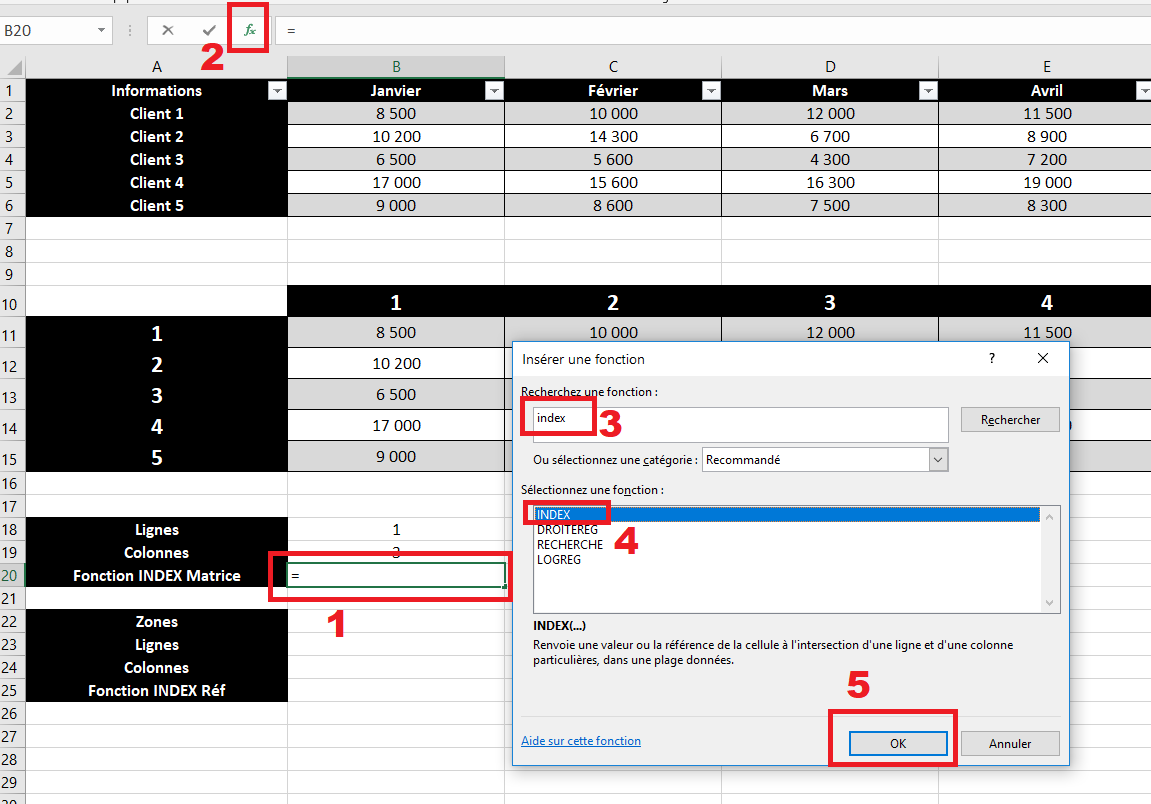Open the Janvier column filter dropdown
Image resolution: width=1151 pixels, height=804 pixels.
[x=494, y=91]
